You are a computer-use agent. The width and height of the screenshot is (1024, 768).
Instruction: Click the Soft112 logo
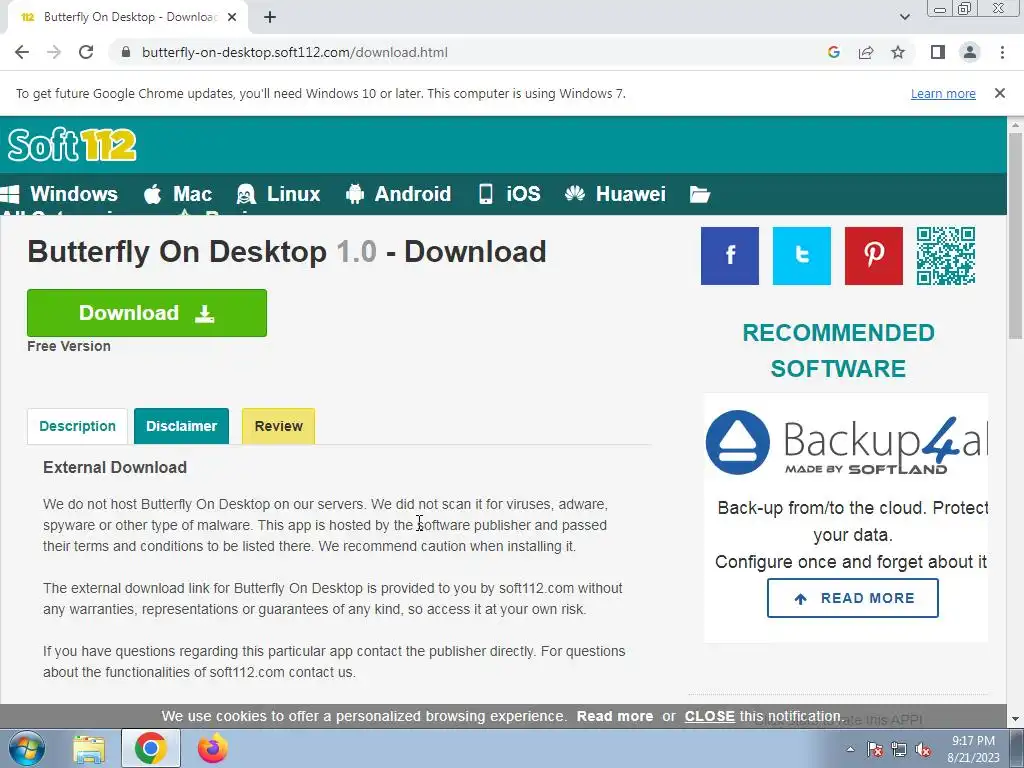pos(72,145)
